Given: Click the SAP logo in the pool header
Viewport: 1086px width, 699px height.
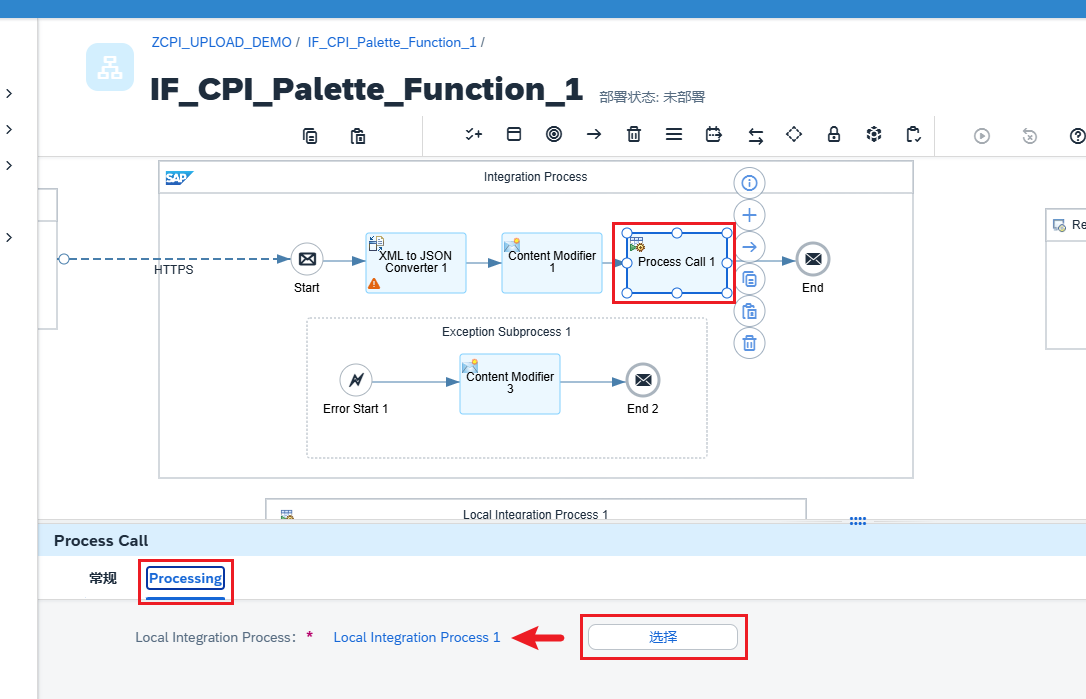Looking at the screenshot, I should (x=179, y=178).
